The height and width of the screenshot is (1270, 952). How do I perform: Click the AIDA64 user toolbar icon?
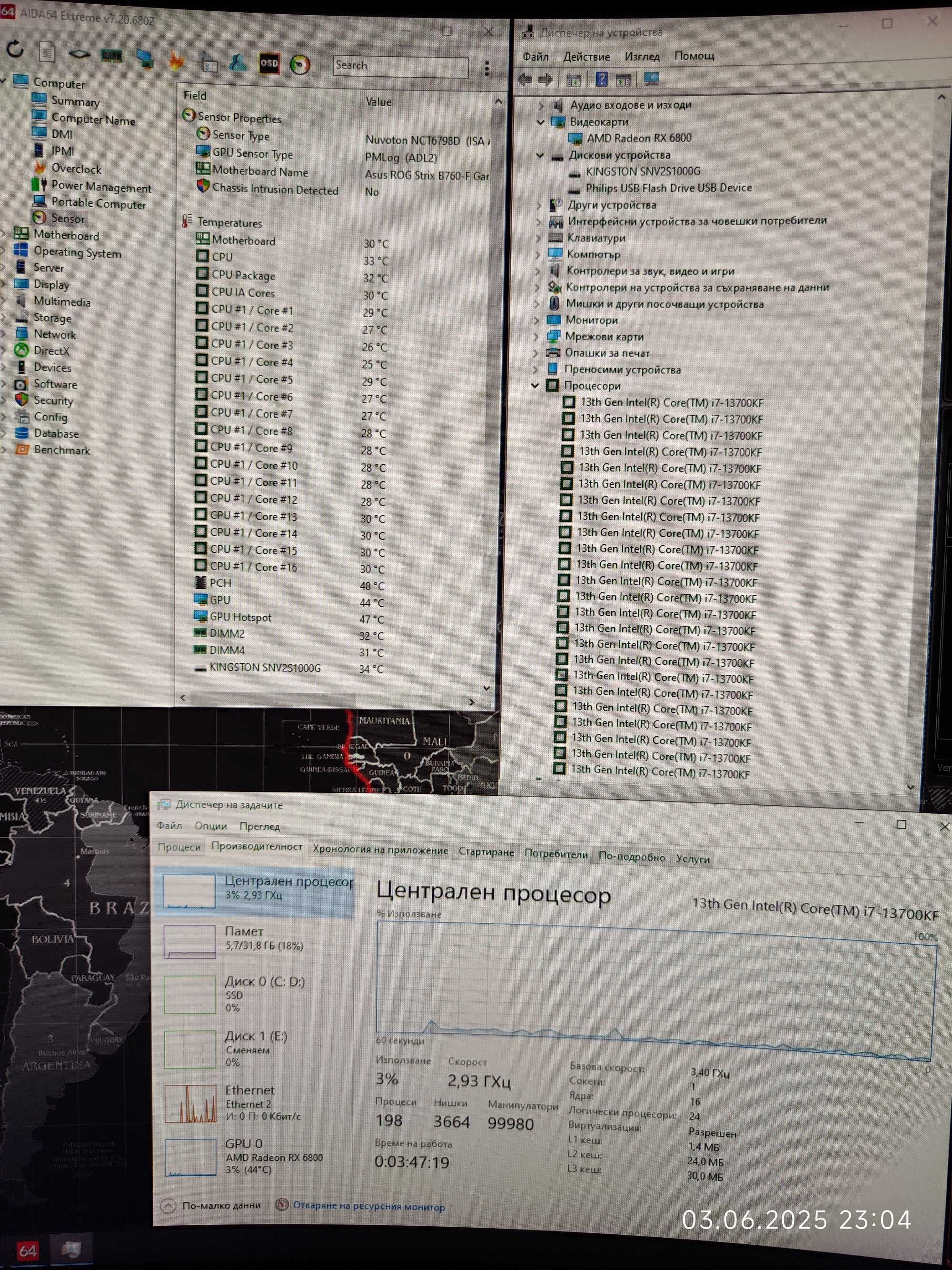(x=238, y=62)
